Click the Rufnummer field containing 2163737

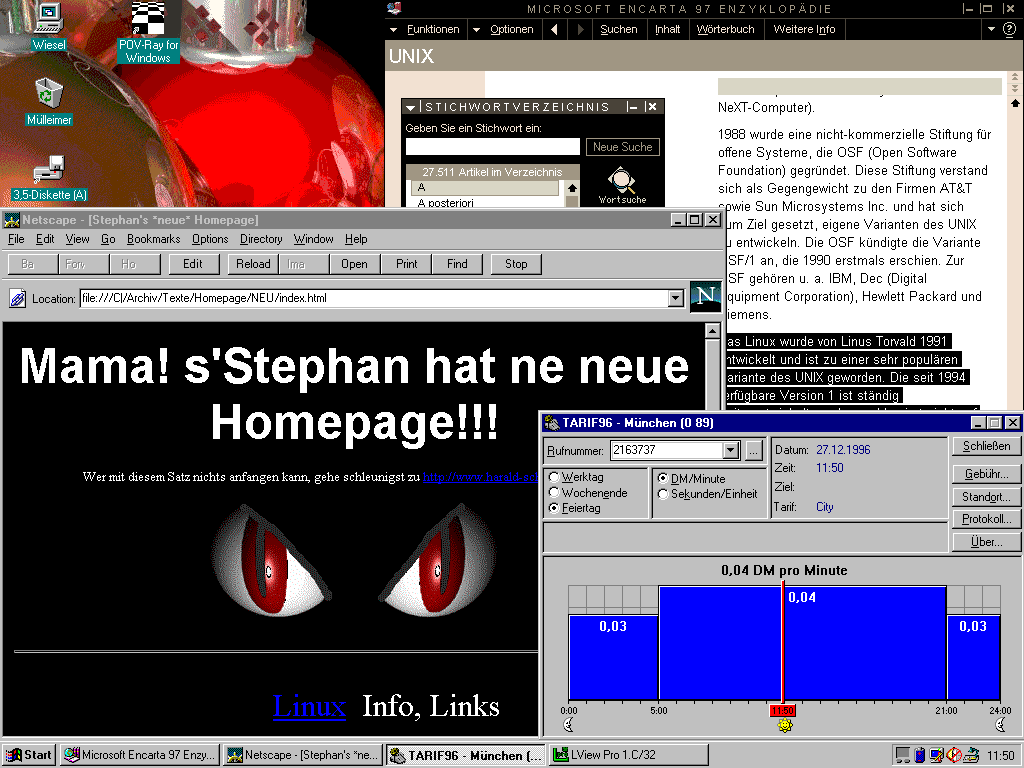[667, 450]
